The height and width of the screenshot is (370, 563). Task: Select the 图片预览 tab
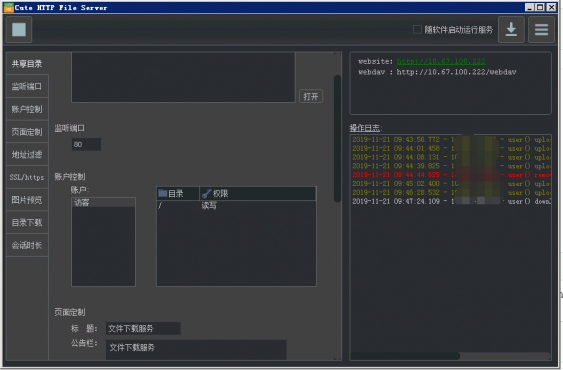(27, 200)
